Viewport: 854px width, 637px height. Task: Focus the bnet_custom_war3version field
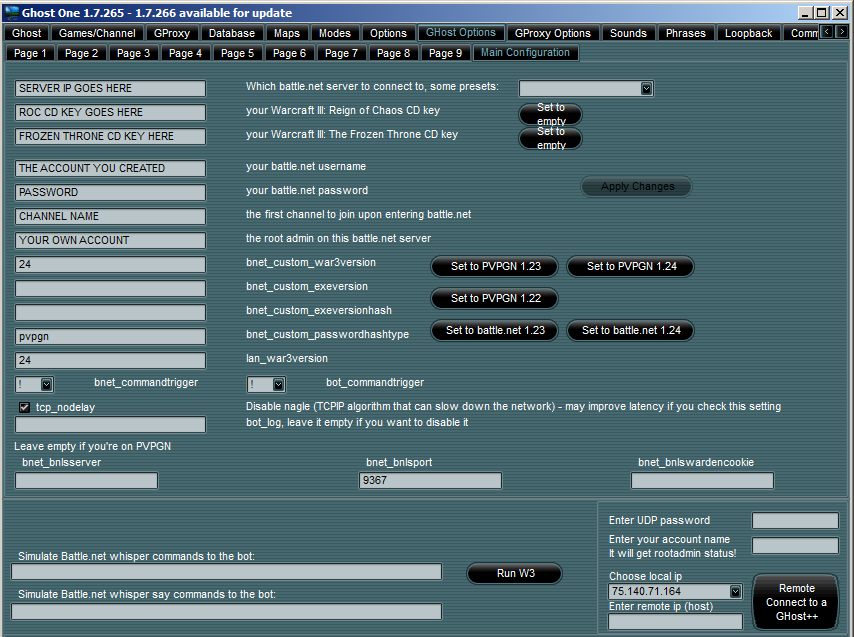[111, 265]
